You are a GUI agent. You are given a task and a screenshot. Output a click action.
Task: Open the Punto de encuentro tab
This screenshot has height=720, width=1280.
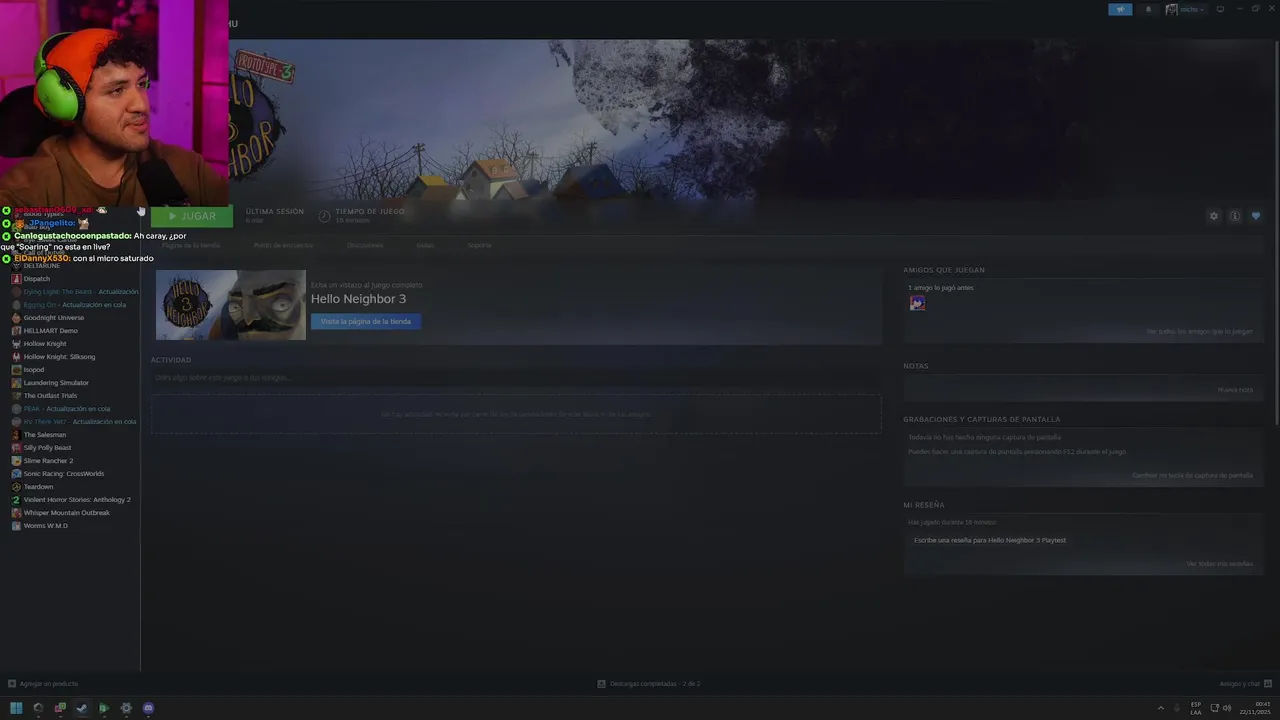[283, 245]
